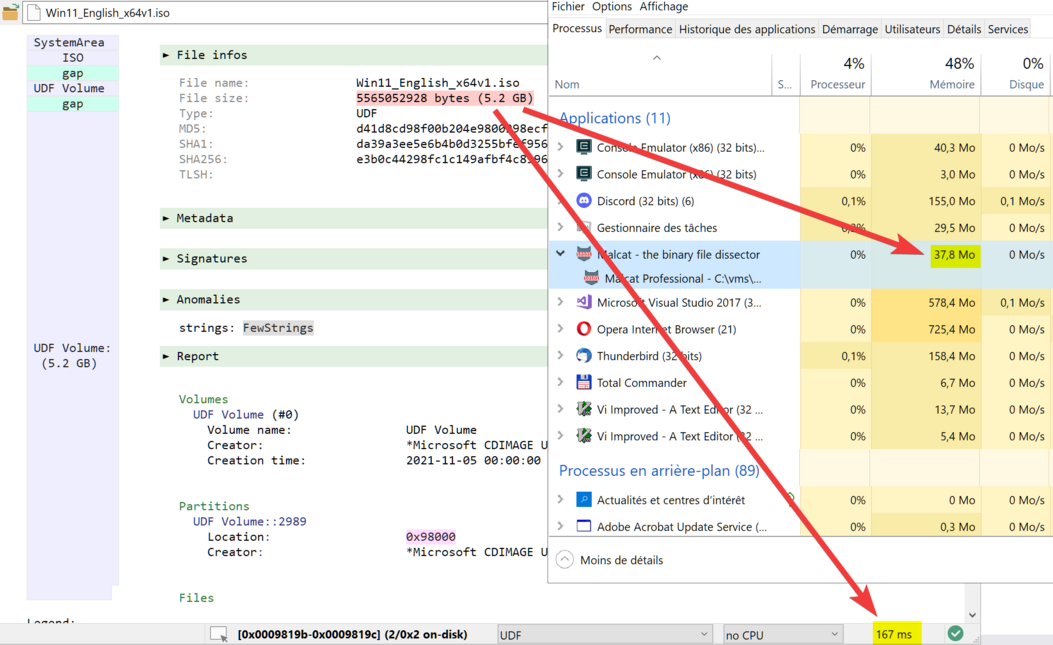Expand the Discord process group
Image resolution: width=1053 pixels, height=645 pixels.
click(x=561, y=200)
